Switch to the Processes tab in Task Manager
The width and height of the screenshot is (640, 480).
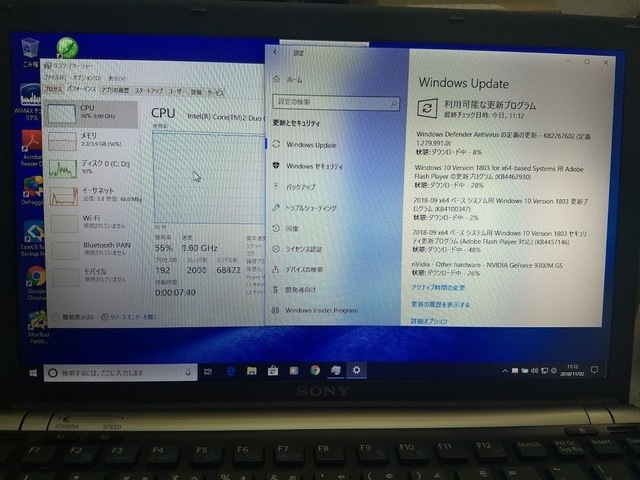coord(53,89)
